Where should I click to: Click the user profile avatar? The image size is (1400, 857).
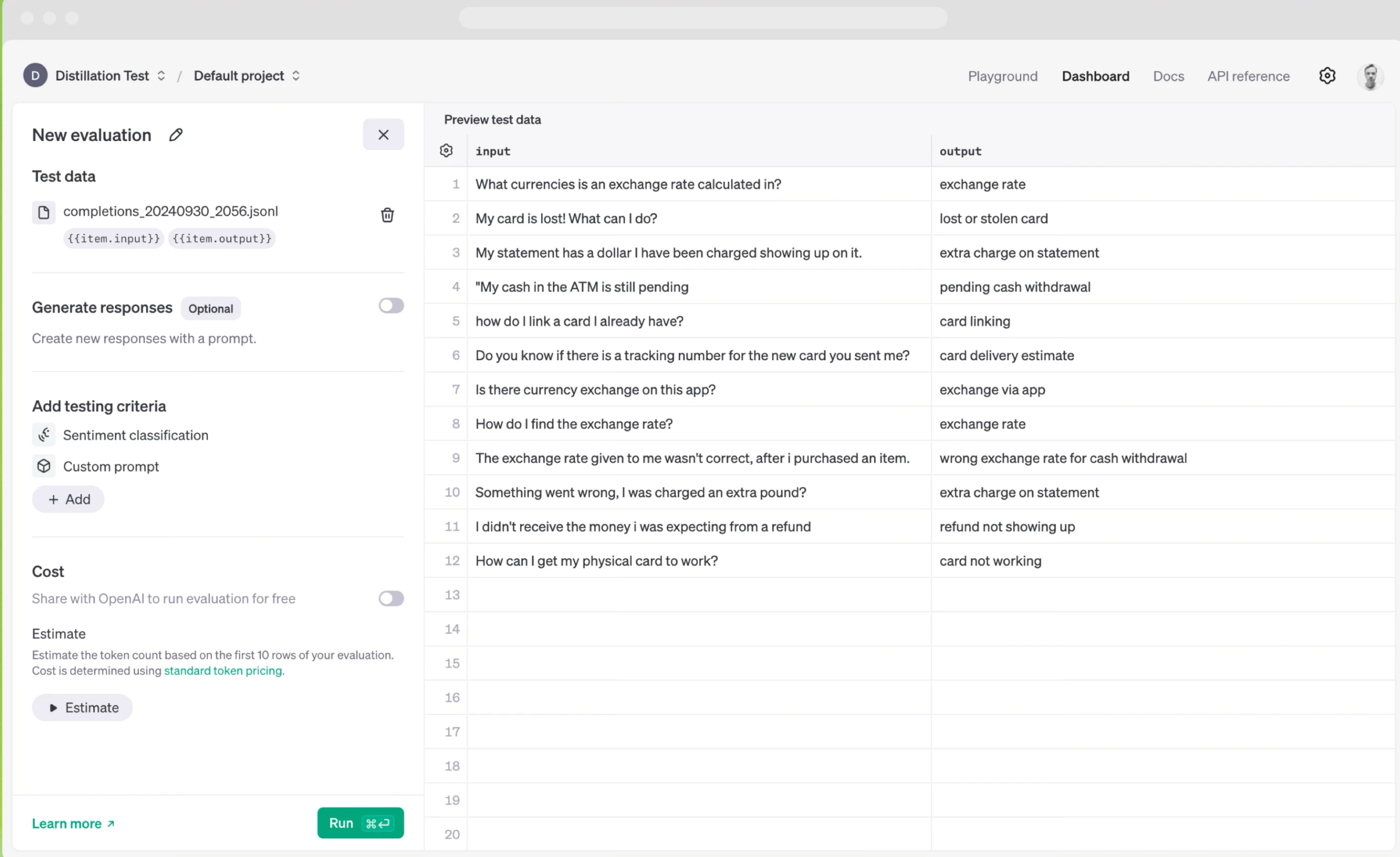click(x=1370, y=76)
